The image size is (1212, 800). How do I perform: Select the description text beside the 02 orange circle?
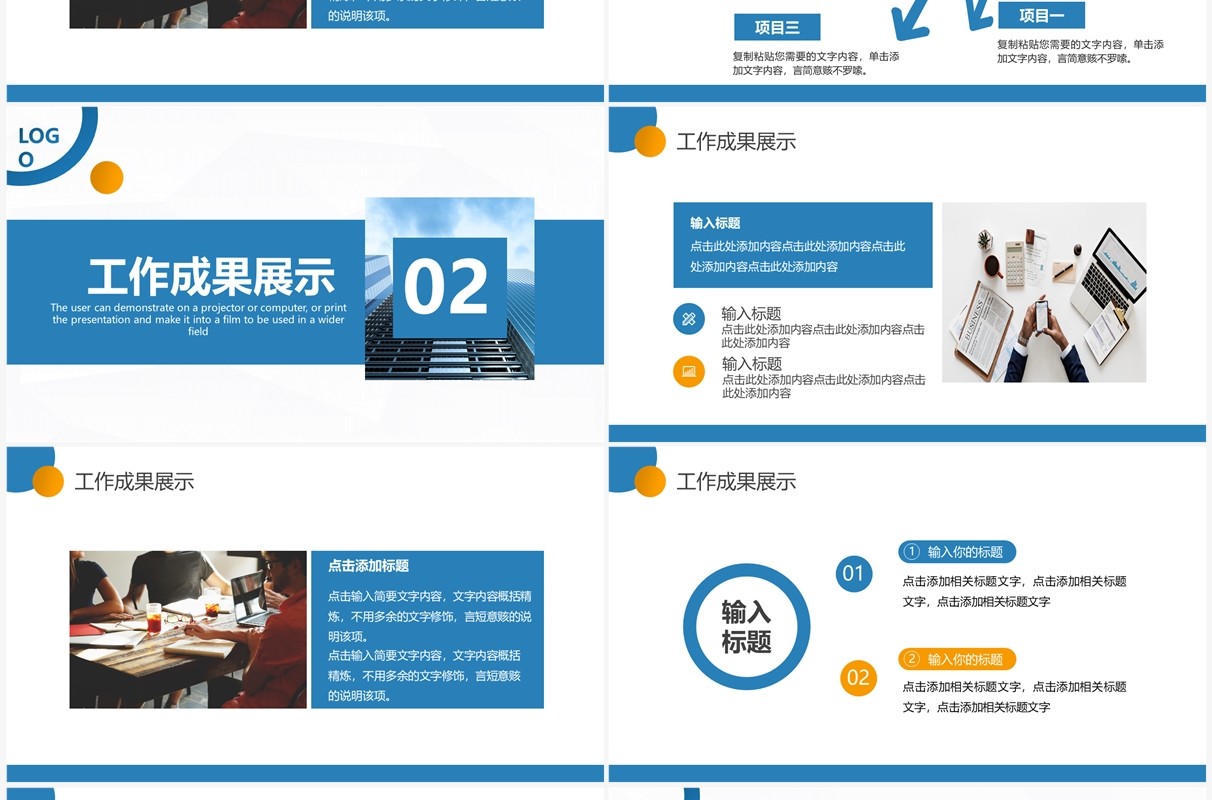(x=1014, y=697)
